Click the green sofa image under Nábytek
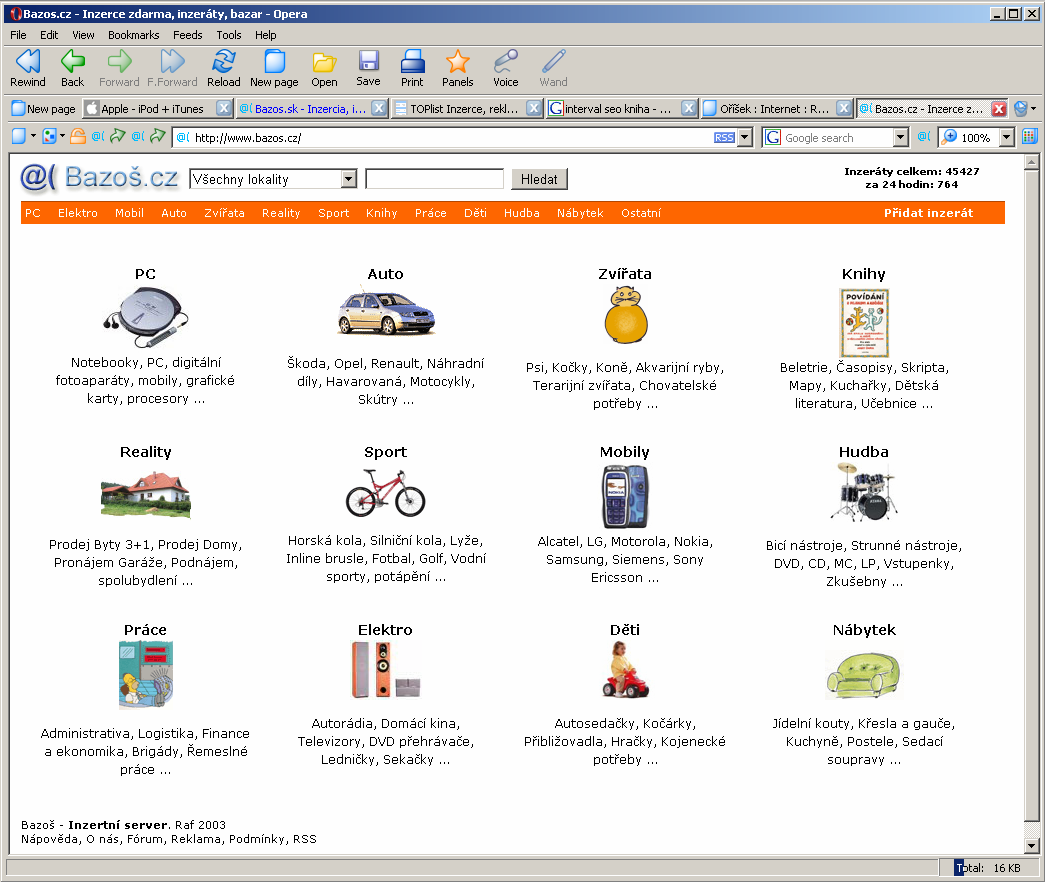The image size is (1045, 882). (864, 675)
